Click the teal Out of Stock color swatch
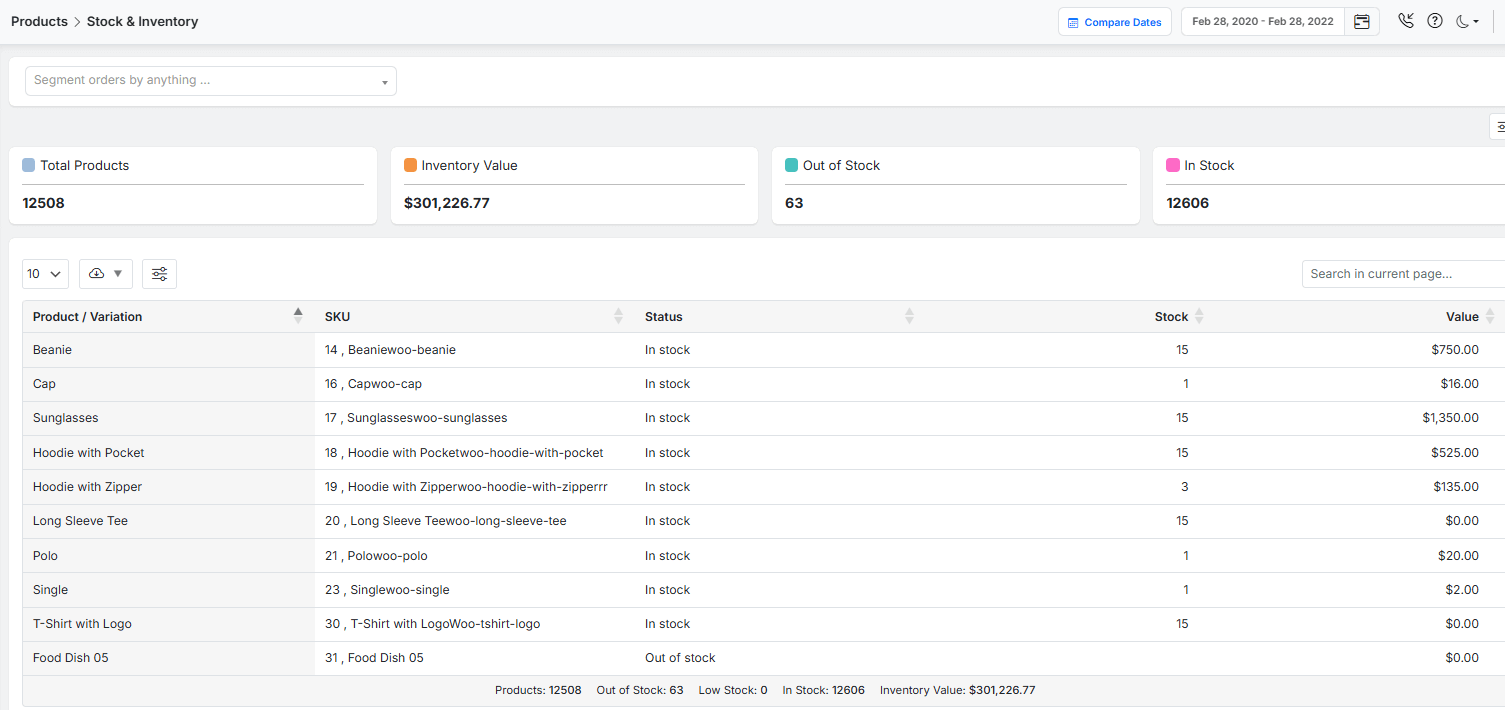This screenshot has height=710, width=1505. tap(791, 165)
